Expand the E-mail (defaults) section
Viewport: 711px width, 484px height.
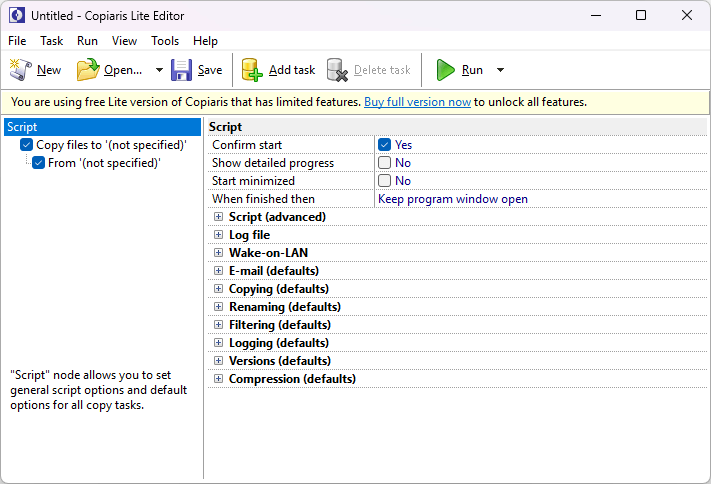coord(219,271)
